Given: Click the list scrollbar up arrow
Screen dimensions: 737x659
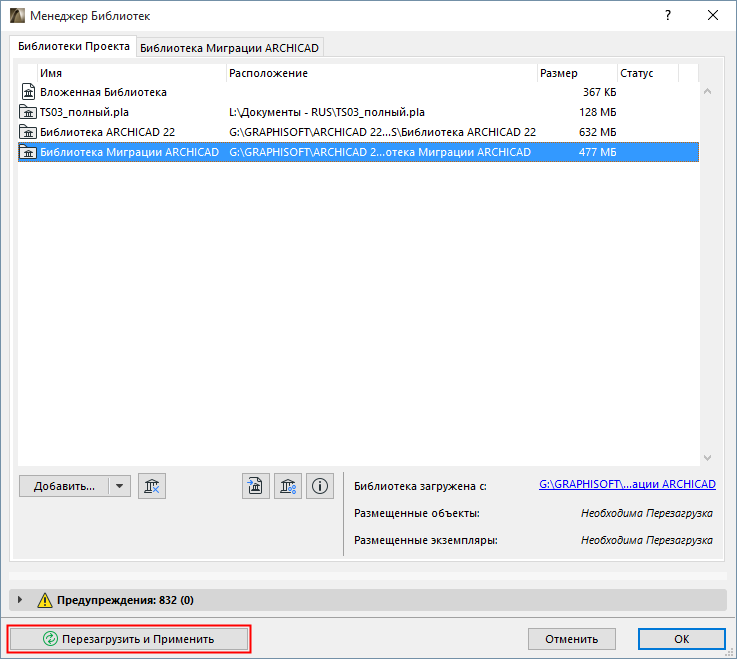Looking at the screenshot, I should 707,92.
